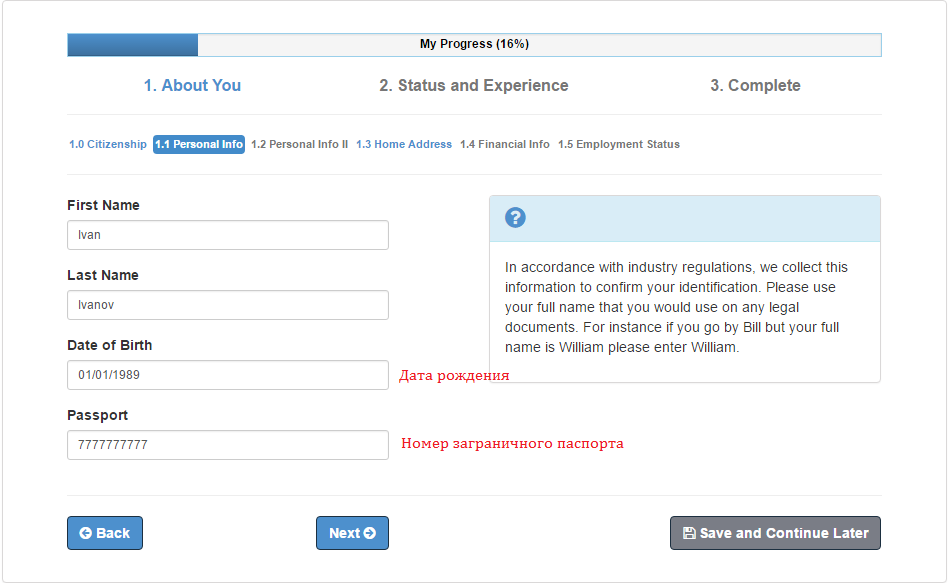Screen dimensions: 948x583
Task: Go to the Complete section heading
Action: [755, 85]
